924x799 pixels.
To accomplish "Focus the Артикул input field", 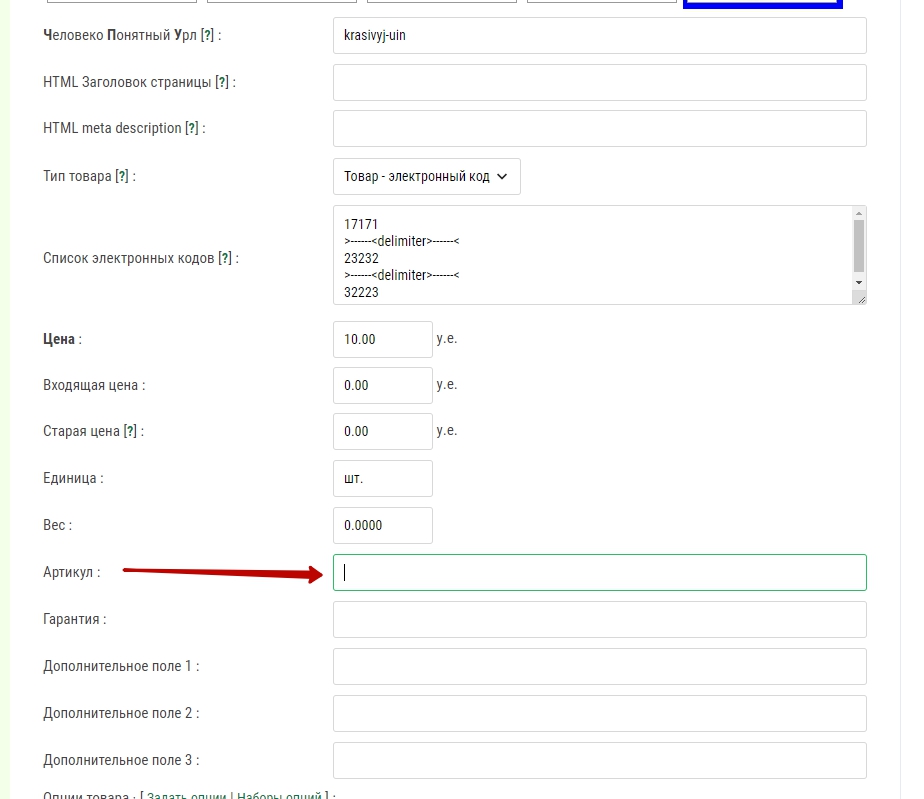I will click(x=599, y=572).
